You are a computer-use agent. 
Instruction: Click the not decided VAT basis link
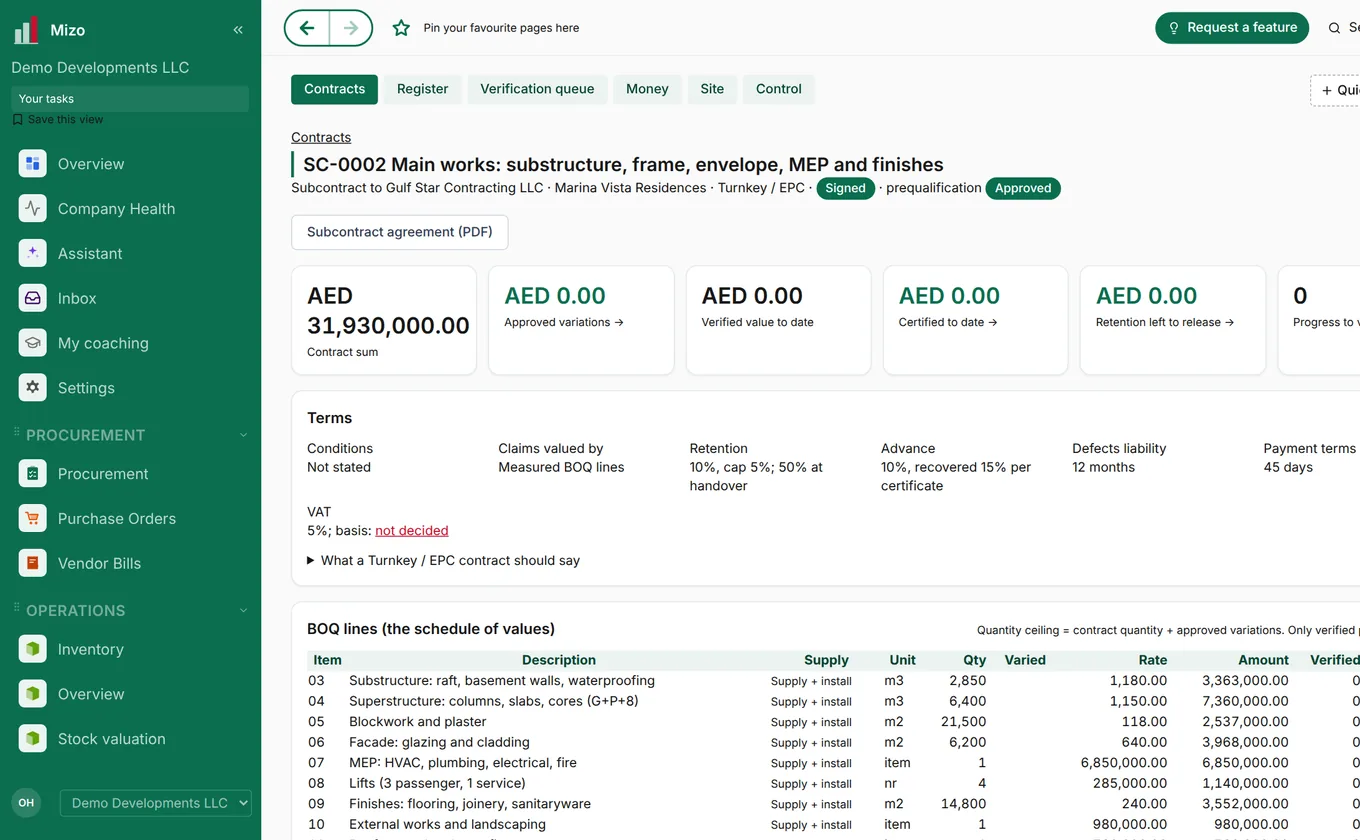pyautogui.click(x=412, y=531)
